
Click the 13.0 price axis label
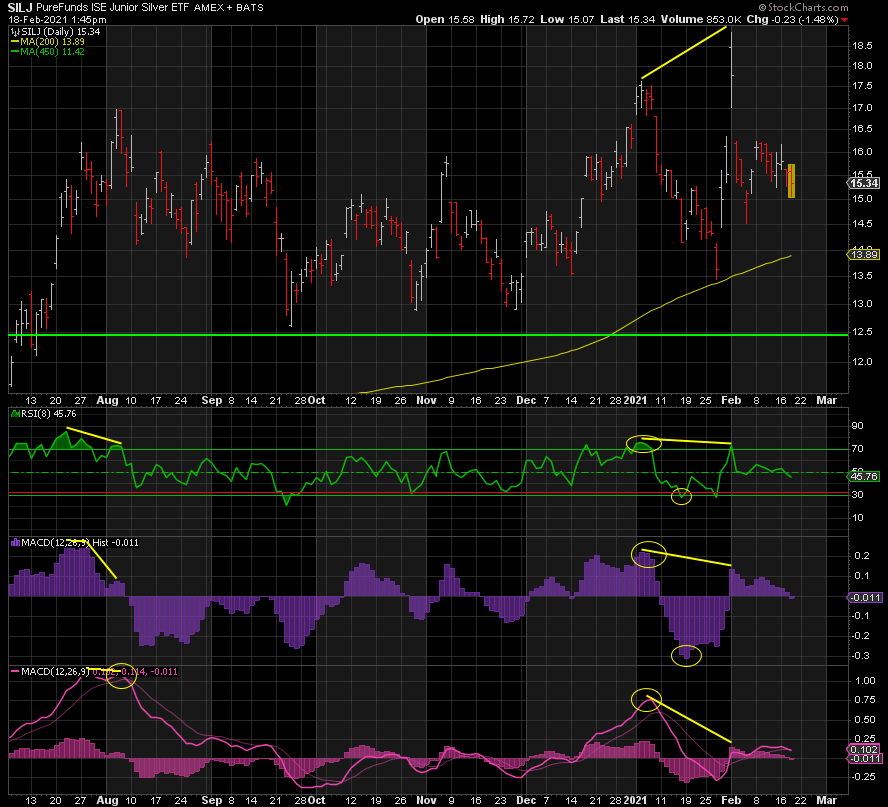coord(862,304)
